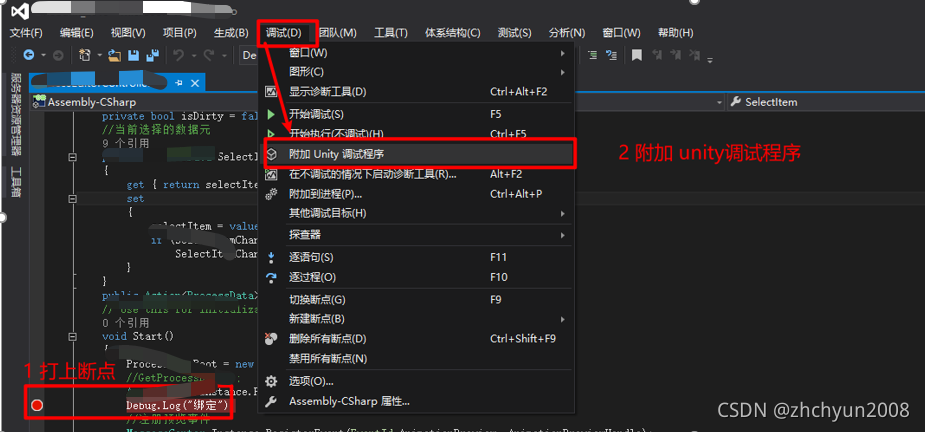Open the 帮助(H) menu
Viewport: 925px width, 432px height.
tap(676, 33)
